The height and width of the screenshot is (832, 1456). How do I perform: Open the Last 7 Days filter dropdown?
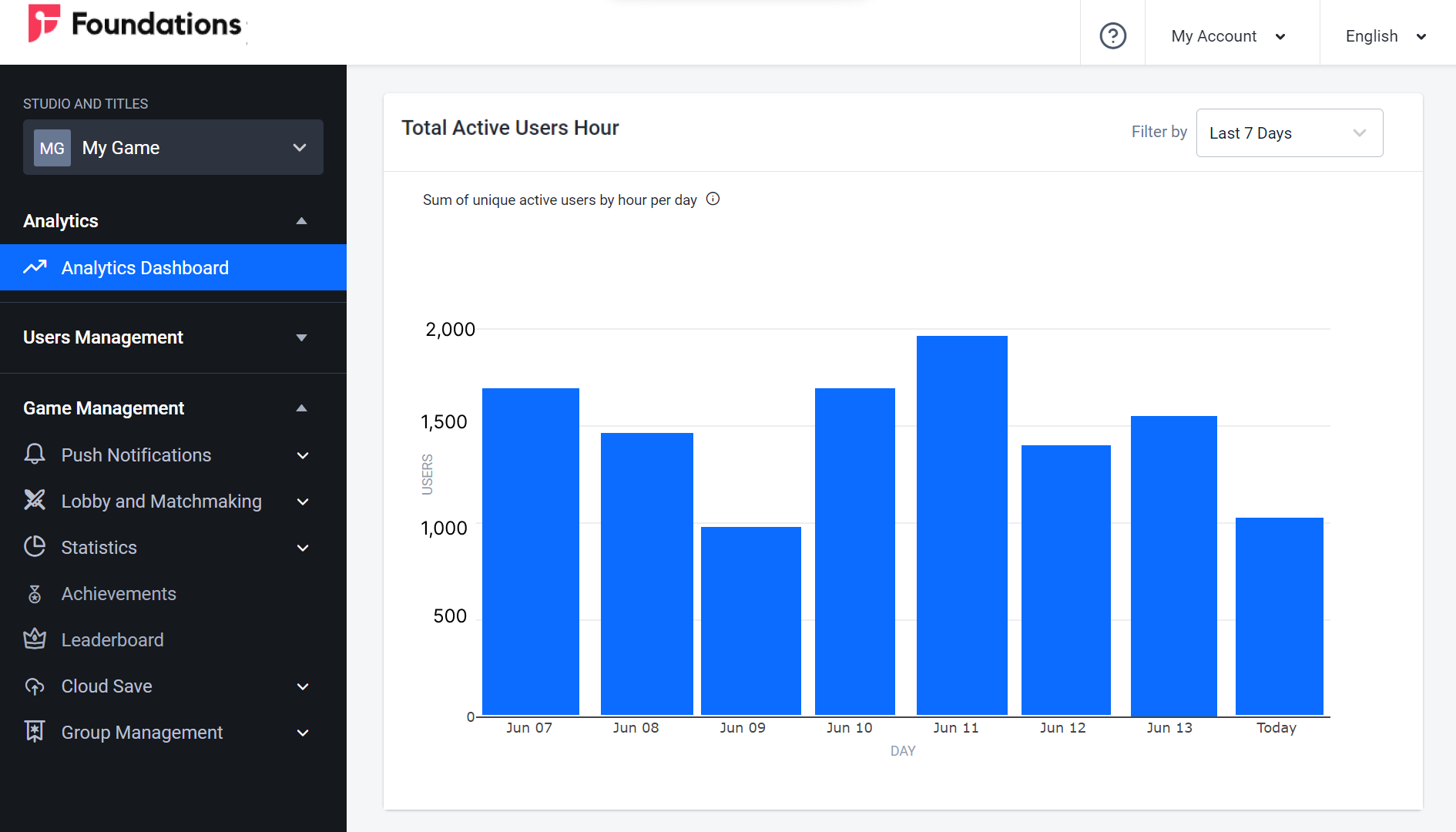coord(1290,133)
